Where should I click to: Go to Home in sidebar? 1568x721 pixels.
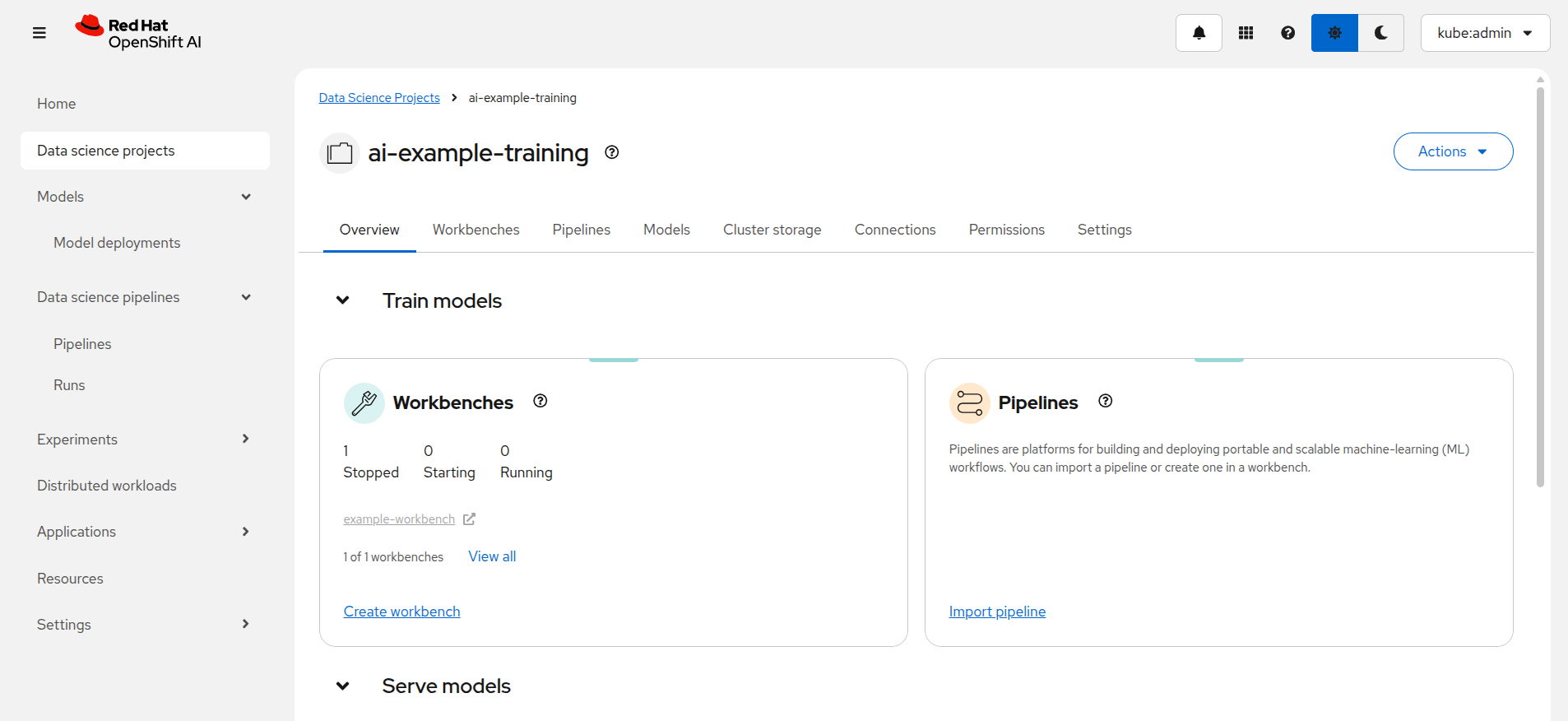[145, 104]
